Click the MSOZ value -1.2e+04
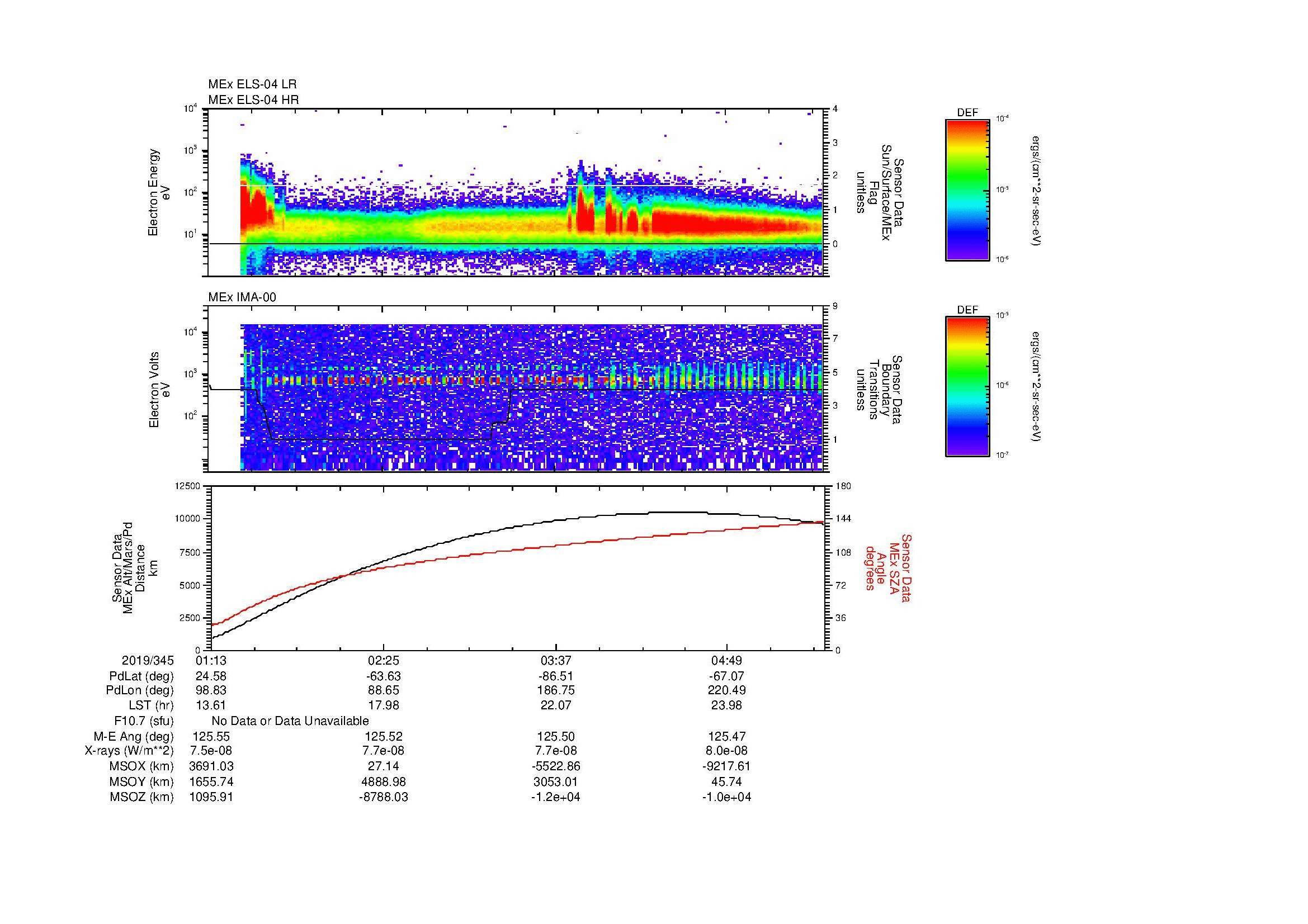This screenshot has width=1308, height=924. pos(555,797)
